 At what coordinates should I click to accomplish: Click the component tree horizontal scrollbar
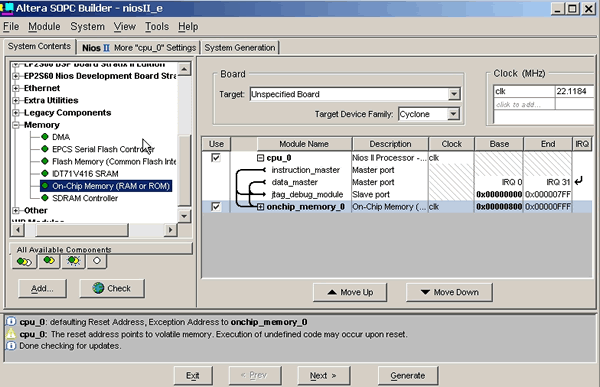(94, 230)
